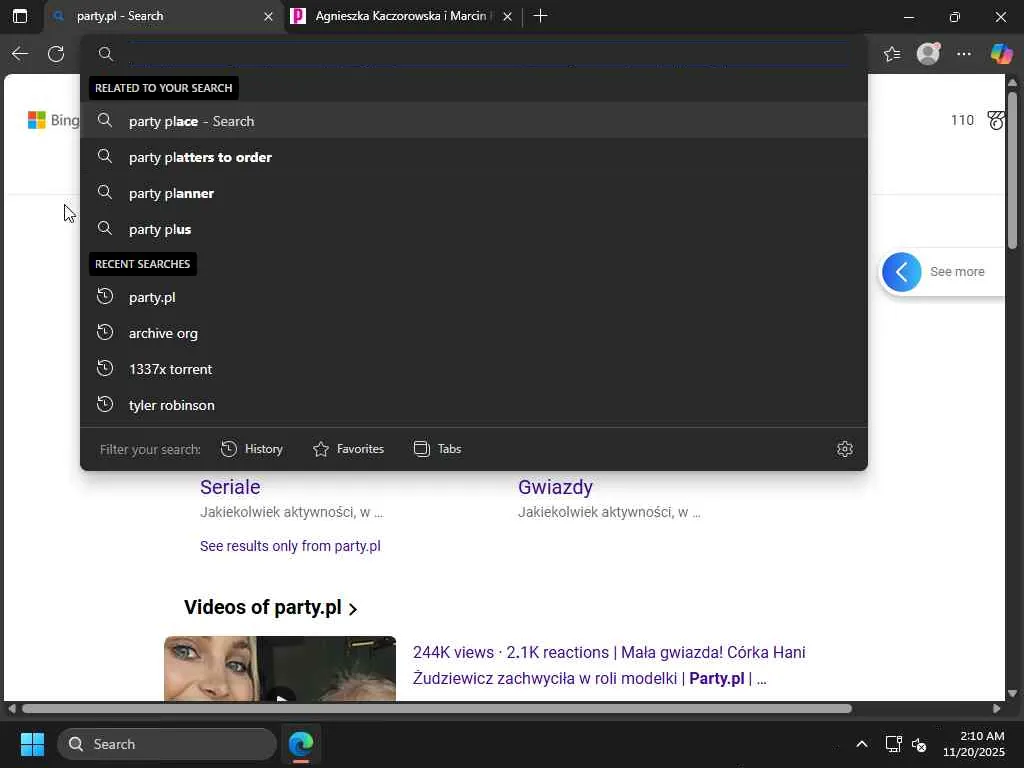
Task: Select suggestion party platters to order
Action: (x=473, y=157)
